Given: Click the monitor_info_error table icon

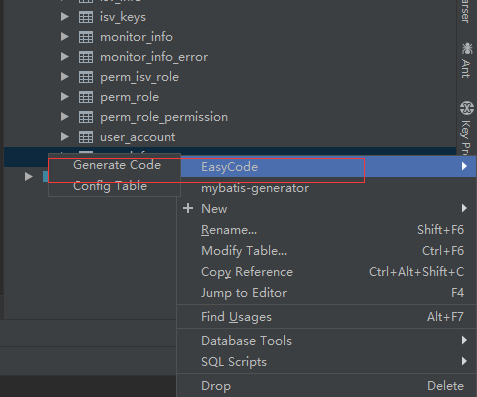Looking at the screenshot, I should [x=86, y=57].
